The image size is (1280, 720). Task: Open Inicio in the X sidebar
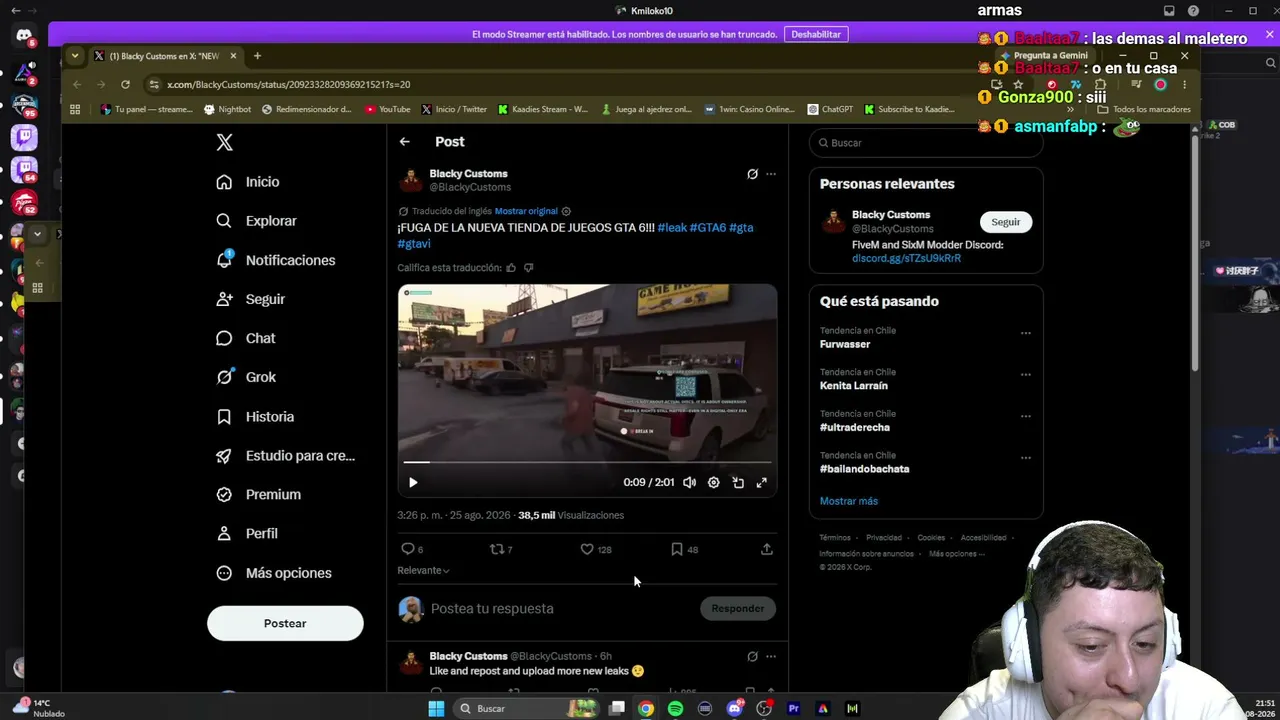[x=248, y=182]
